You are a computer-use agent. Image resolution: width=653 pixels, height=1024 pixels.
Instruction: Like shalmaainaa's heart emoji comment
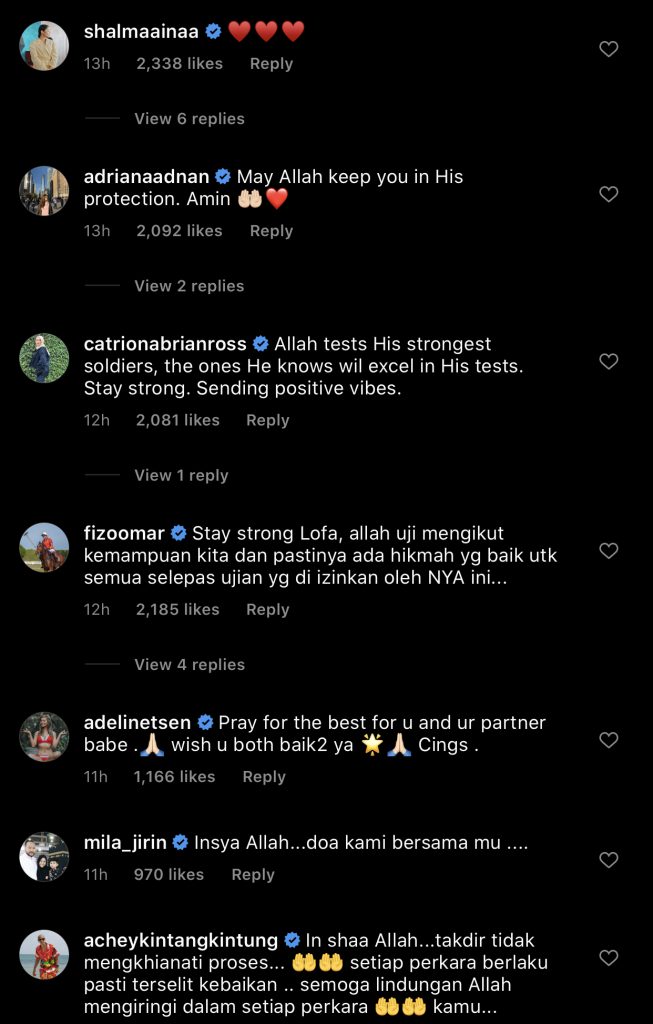[x=608, y=49]
